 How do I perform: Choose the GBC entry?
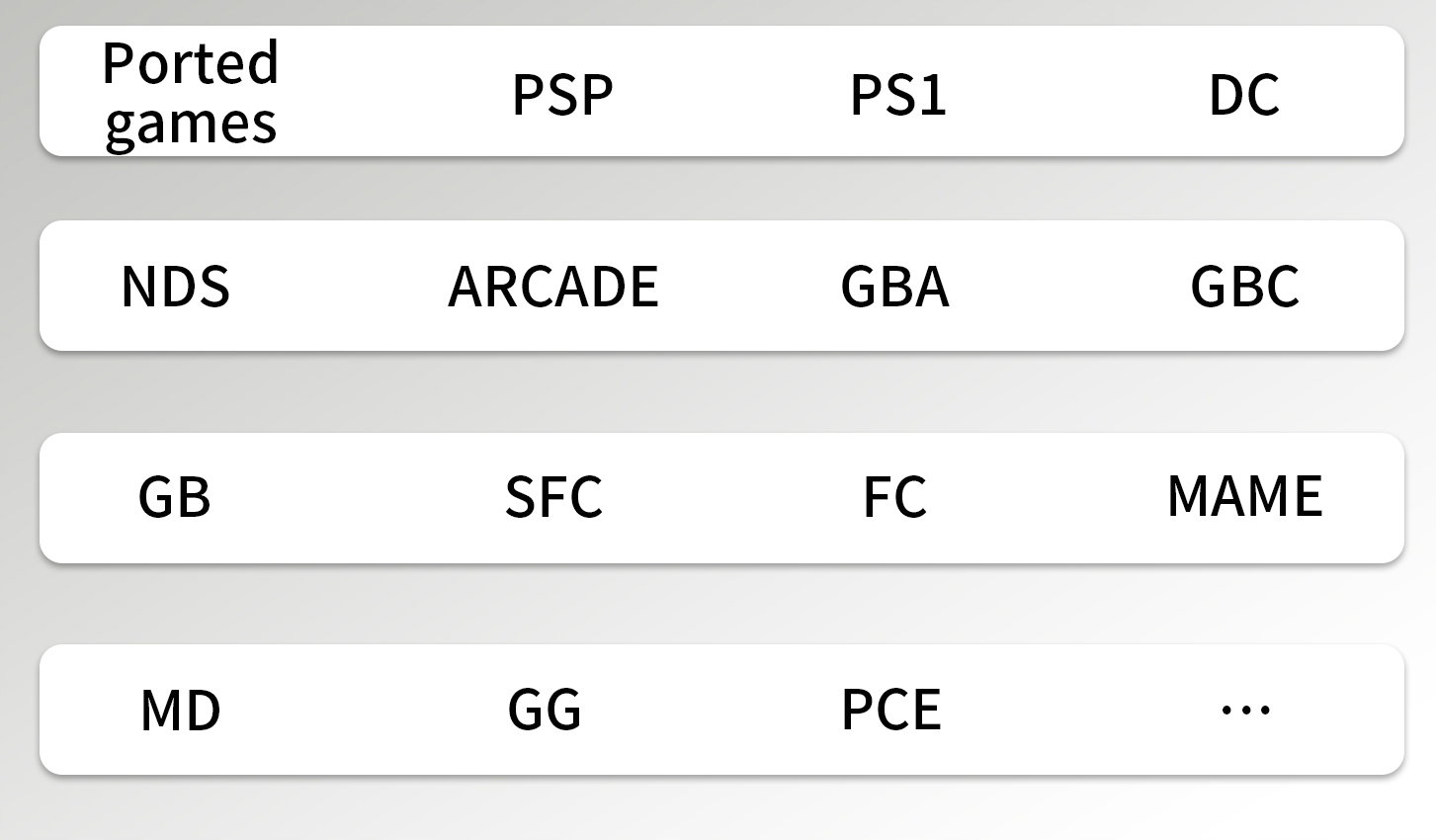click(x=1244, y=287)
